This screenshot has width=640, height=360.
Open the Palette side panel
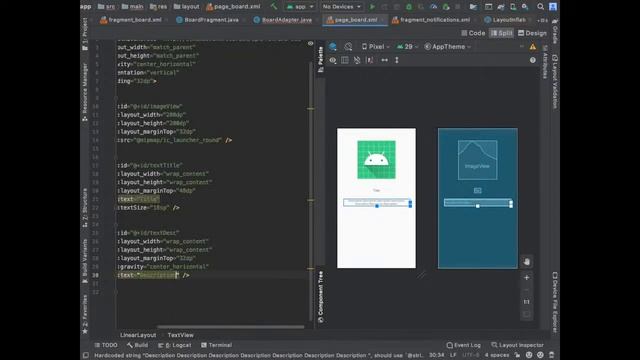coord(320,59)
